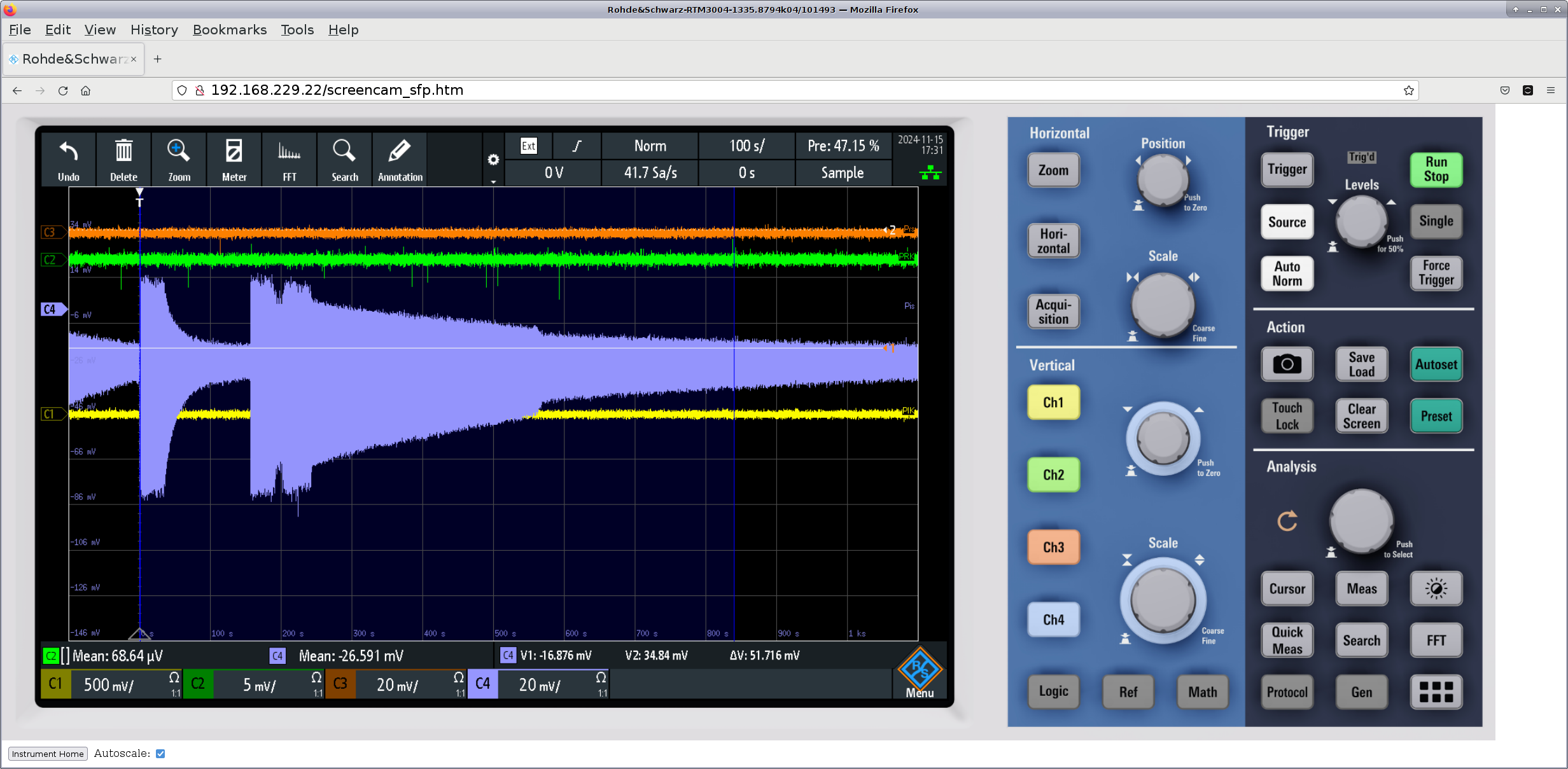
Task: Expand the settings gear dropdown arrow
Action: 493,182
